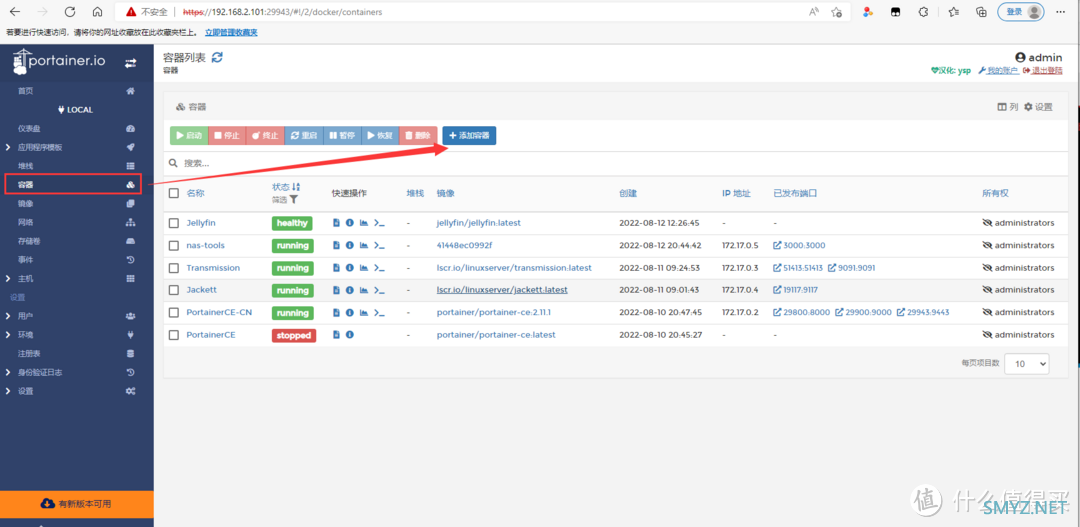Go back with browser back arrow
Screen dimensions: 1080x527
coord(14,12)
